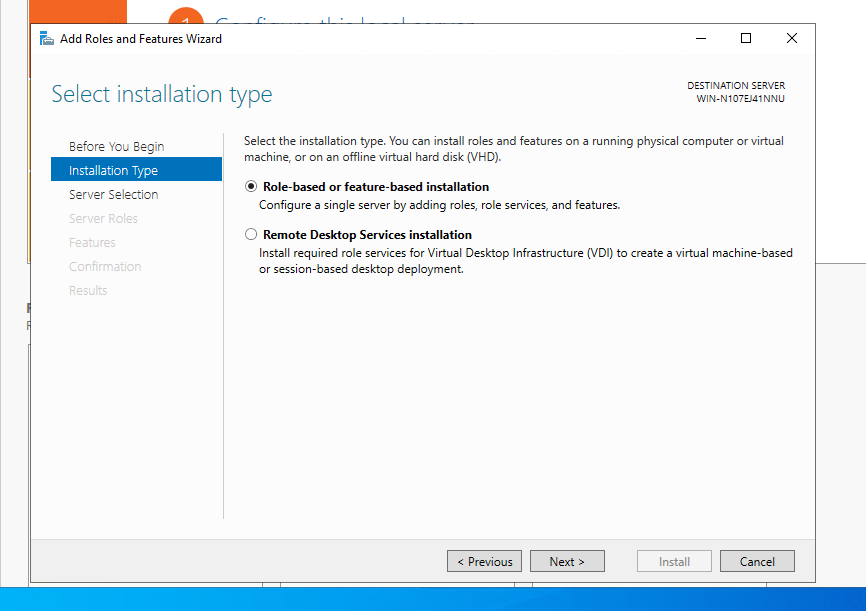Screen dimensions: 866x611
Task: Click the Confirmation step in sidebar
Action: 105,267
